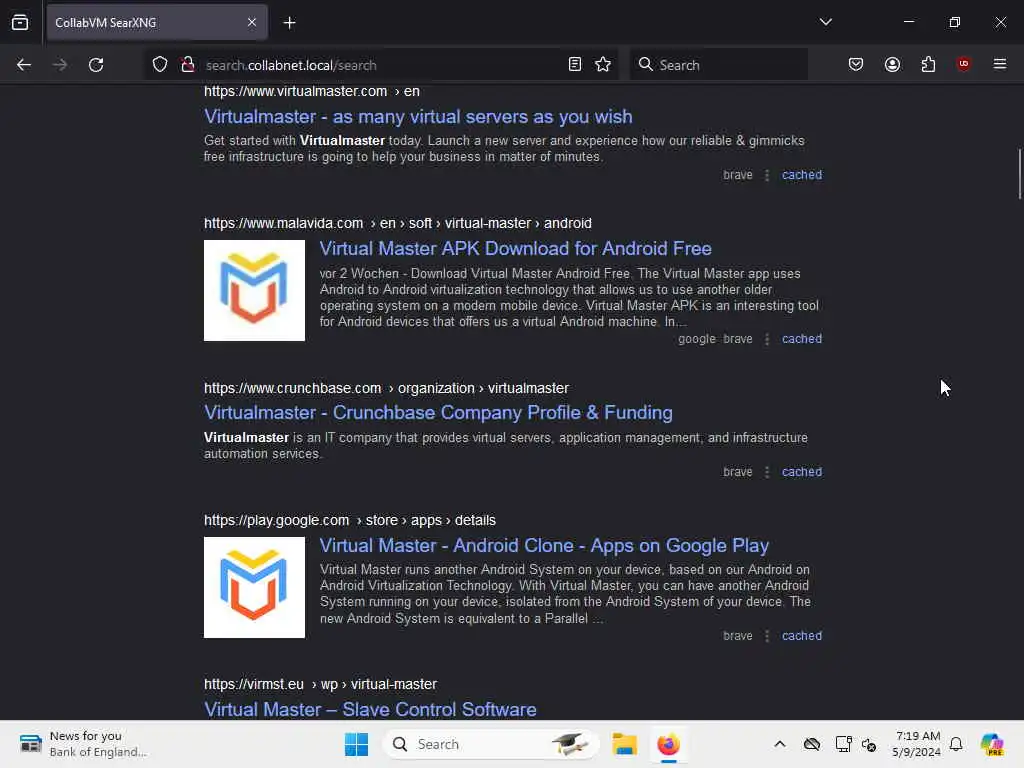Click the taskbar Search box
Viewport: 1024px width, 768px height.
pos(491,744)
